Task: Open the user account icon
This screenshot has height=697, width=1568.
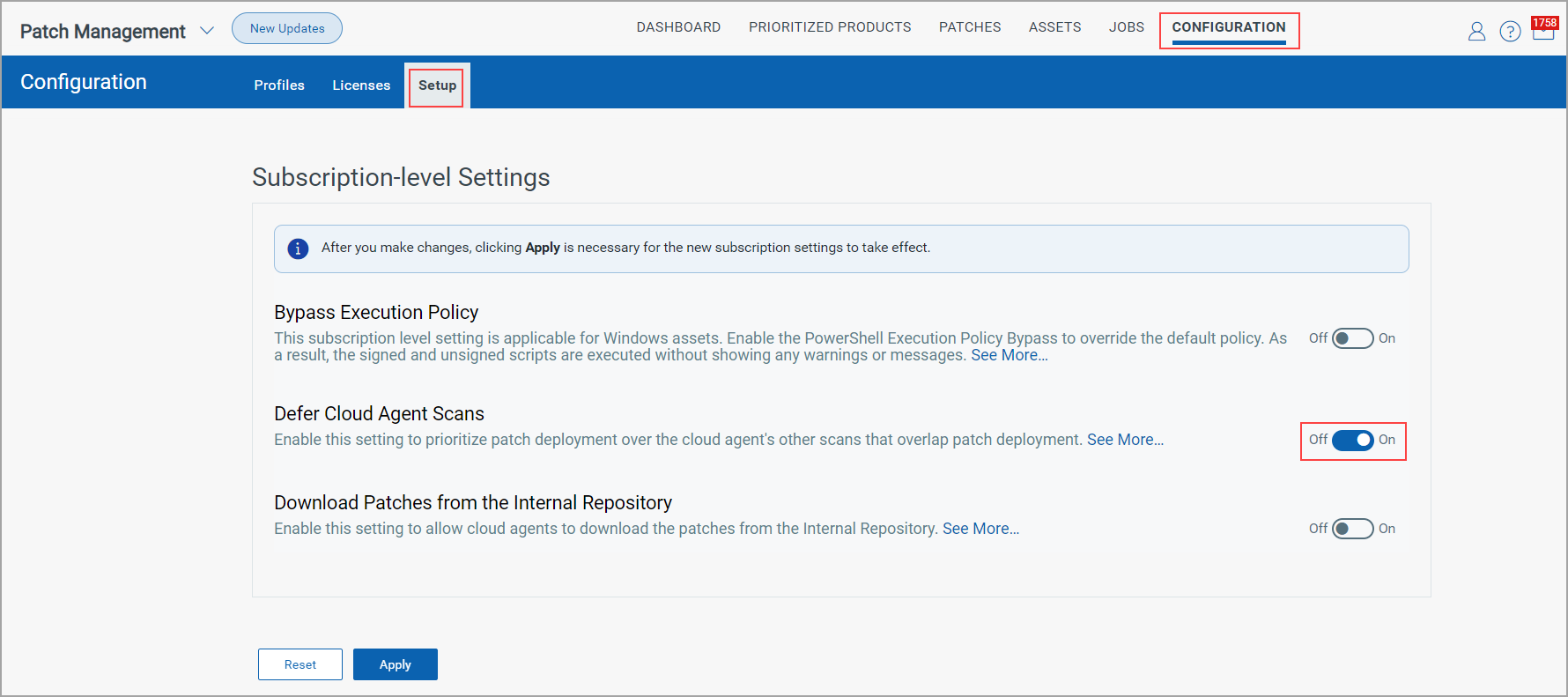Action: (x=1476, y=32)
